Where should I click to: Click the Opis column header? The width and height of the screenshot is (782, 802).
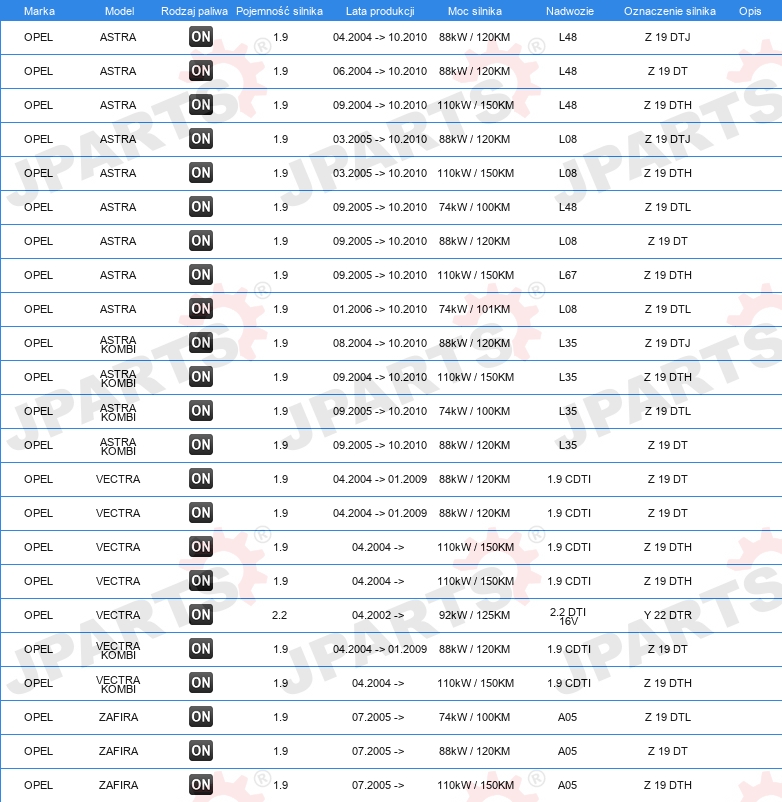[750, 11]
